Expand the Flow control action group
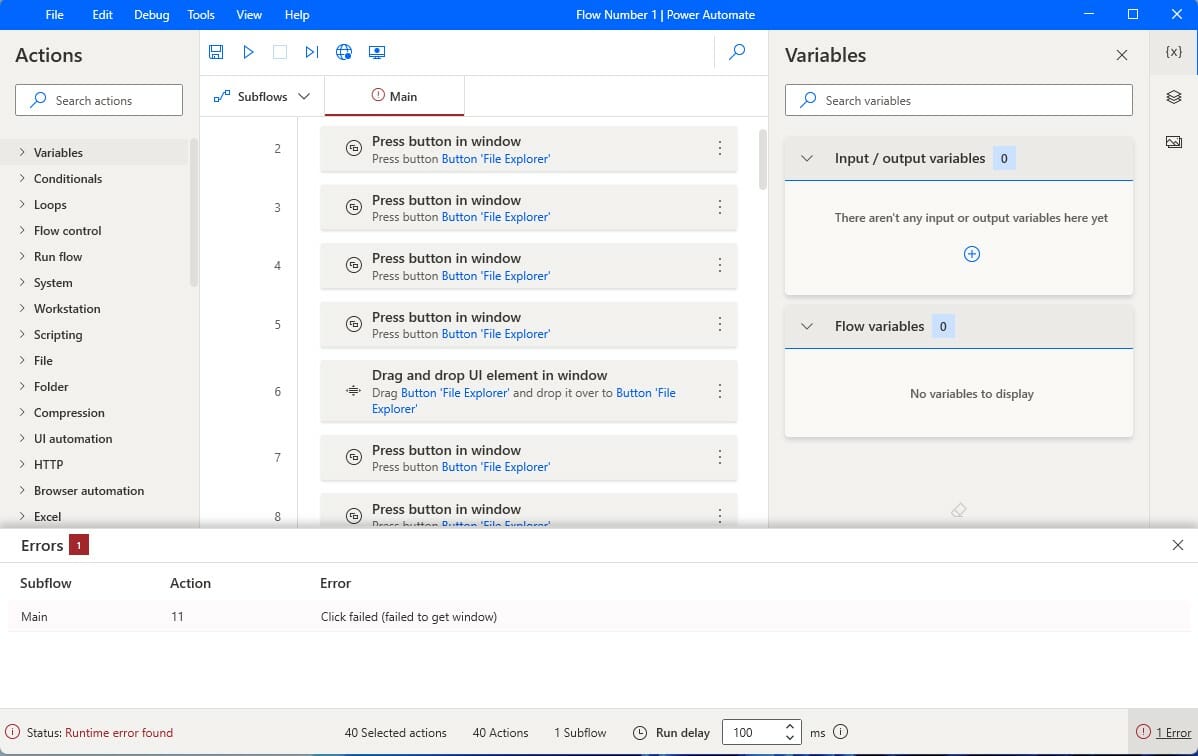The height and width of the screenshot is (756, 1198). (x=21, y=230)
